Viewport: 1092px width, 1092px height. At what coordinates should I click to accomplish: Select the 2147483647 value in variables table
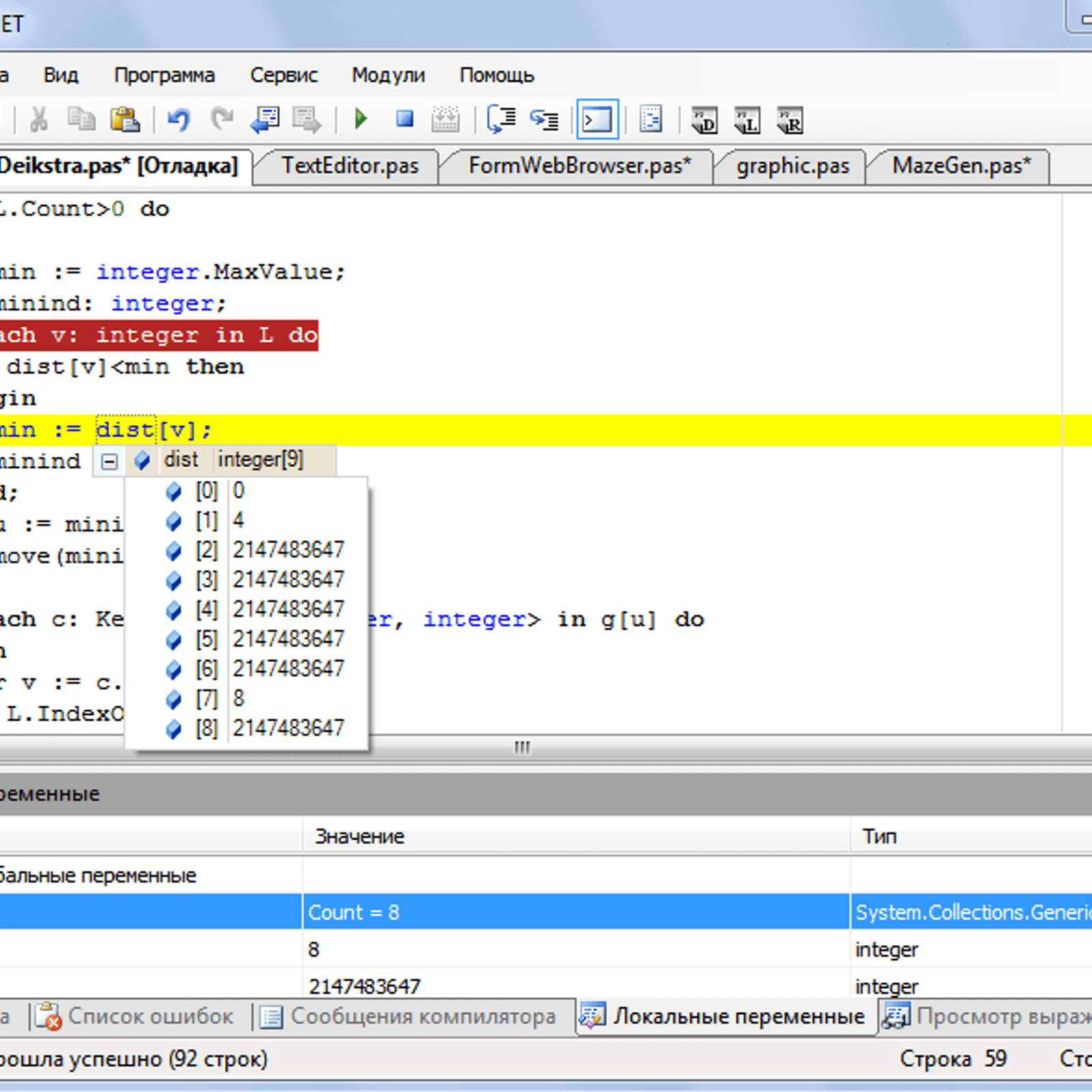pos(577,986)
